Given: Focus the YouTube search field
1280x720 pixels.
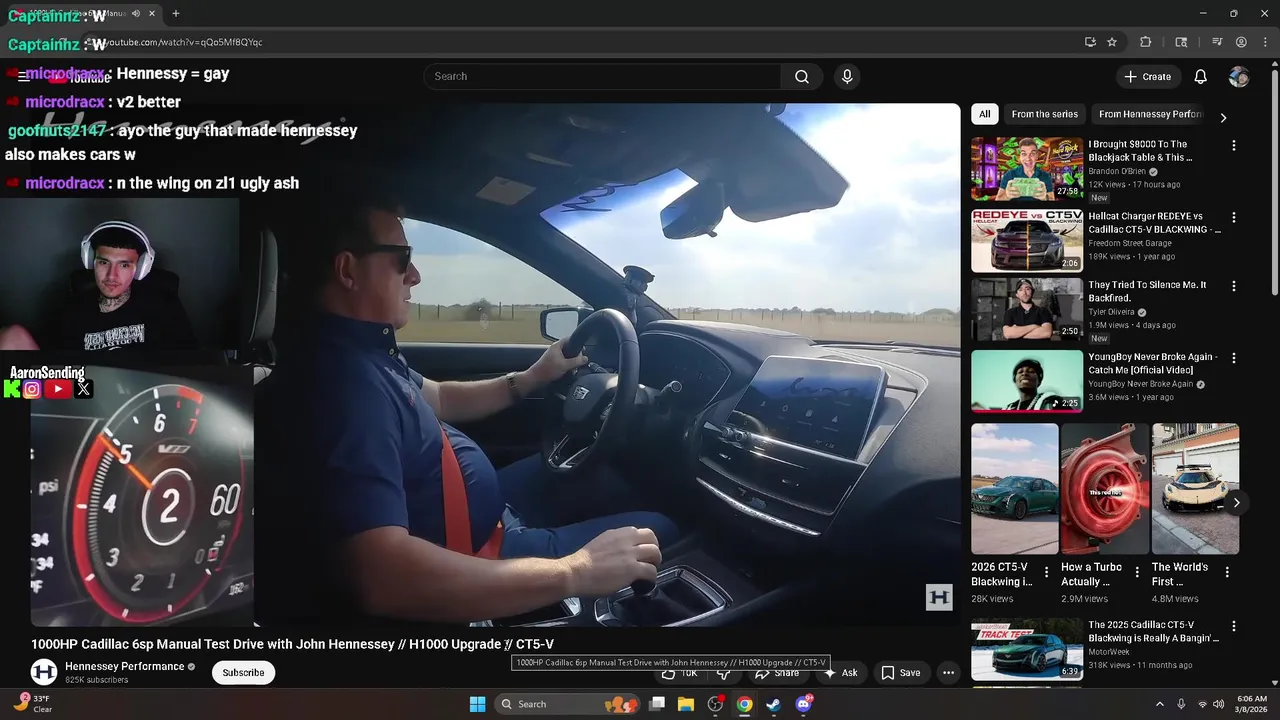Looking at the screenshot, I should tap(602, 77).
